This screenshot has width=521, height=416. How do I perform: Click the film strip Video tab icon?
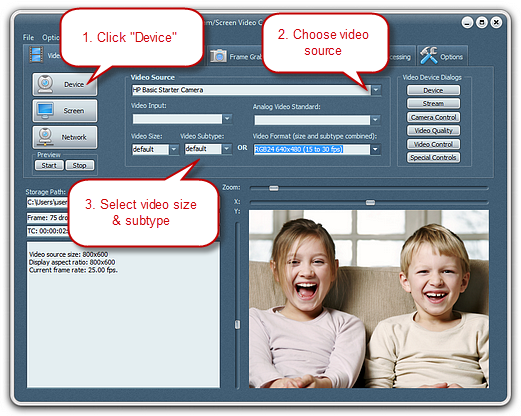pos(36,55)
